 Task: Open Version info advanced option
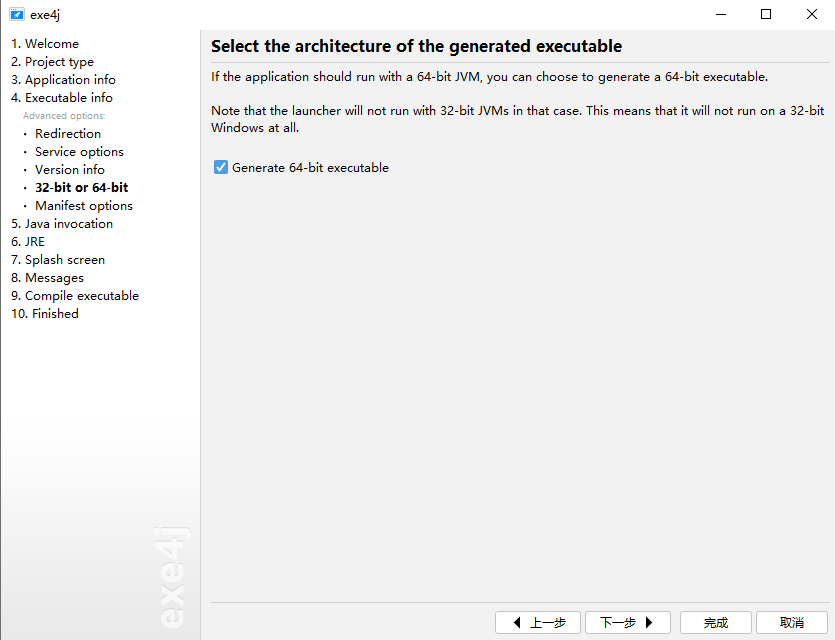tap(70, 170)
